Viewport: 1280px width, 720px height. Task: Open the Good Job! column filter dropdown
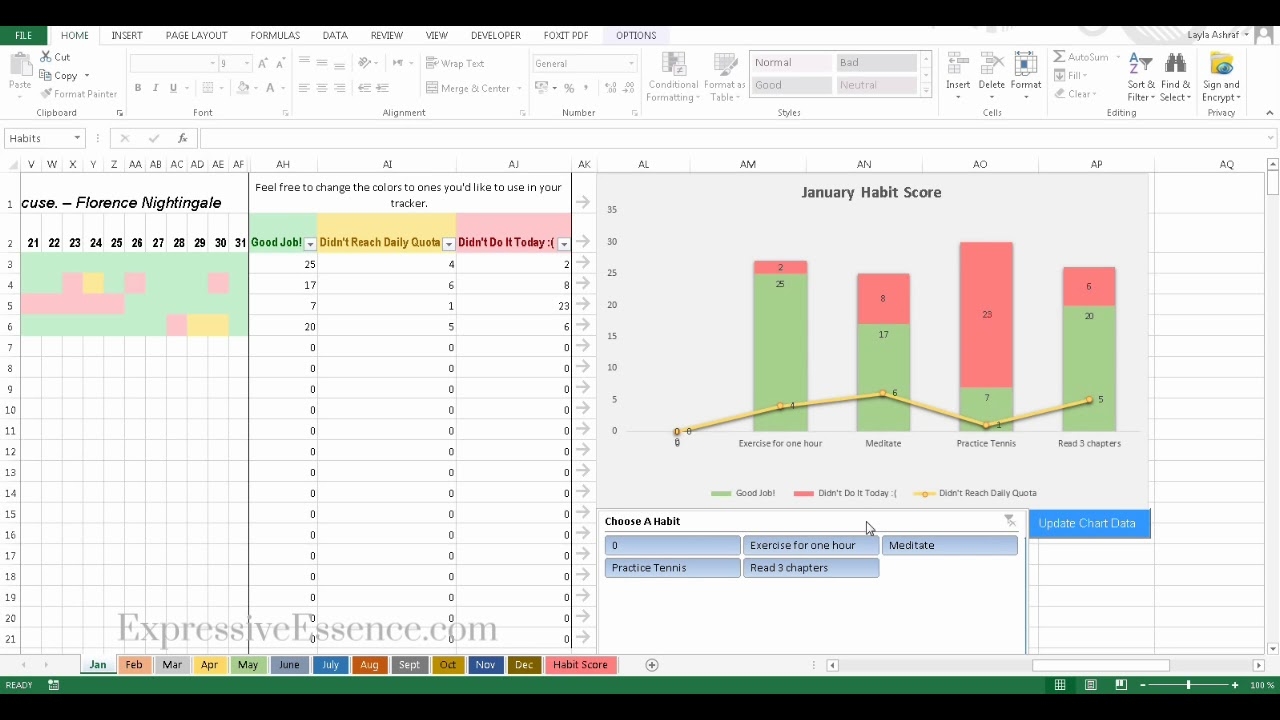[x=310, y=243]
